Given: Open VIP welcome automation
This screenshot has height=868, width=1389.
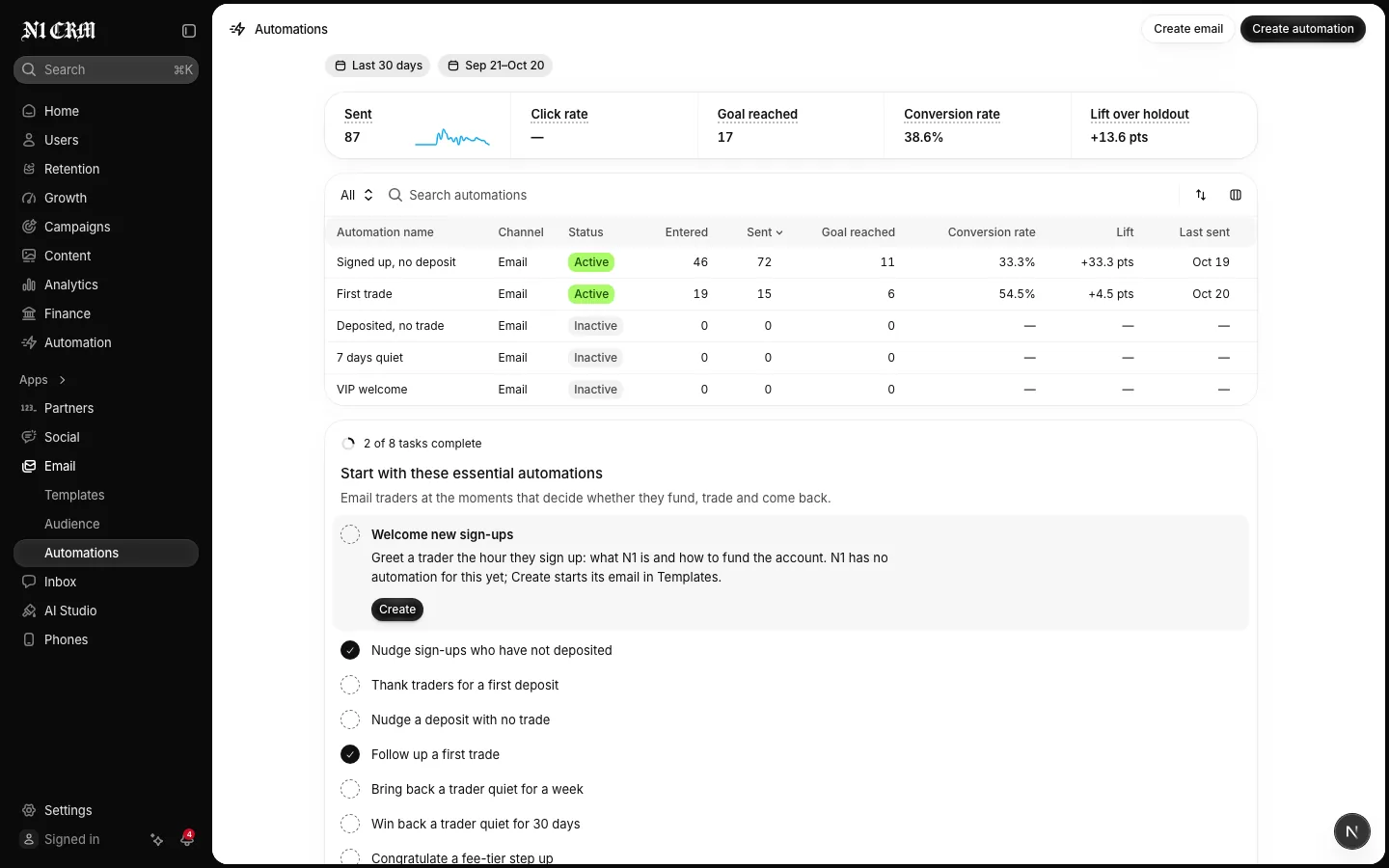Looking at the screenshot, I should [791, 390].
